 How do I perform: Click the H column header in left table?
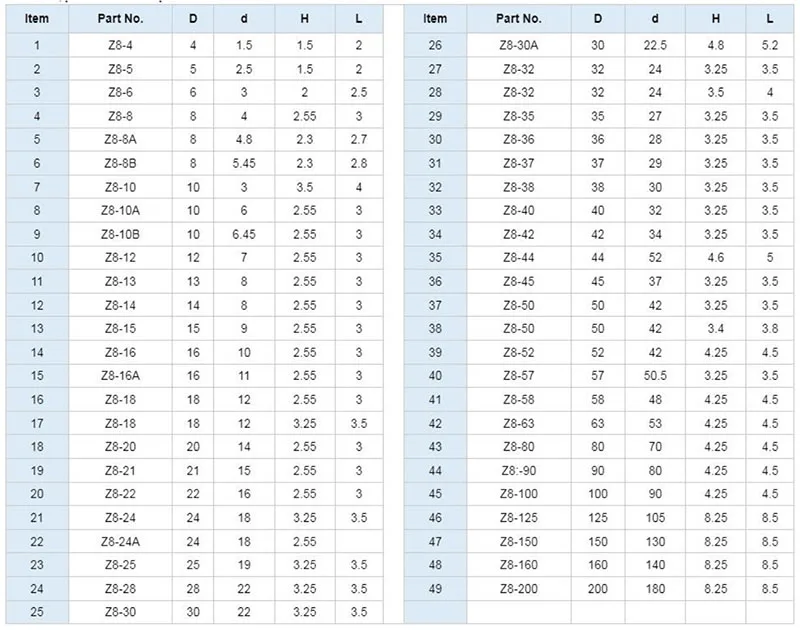coord(304,18)
